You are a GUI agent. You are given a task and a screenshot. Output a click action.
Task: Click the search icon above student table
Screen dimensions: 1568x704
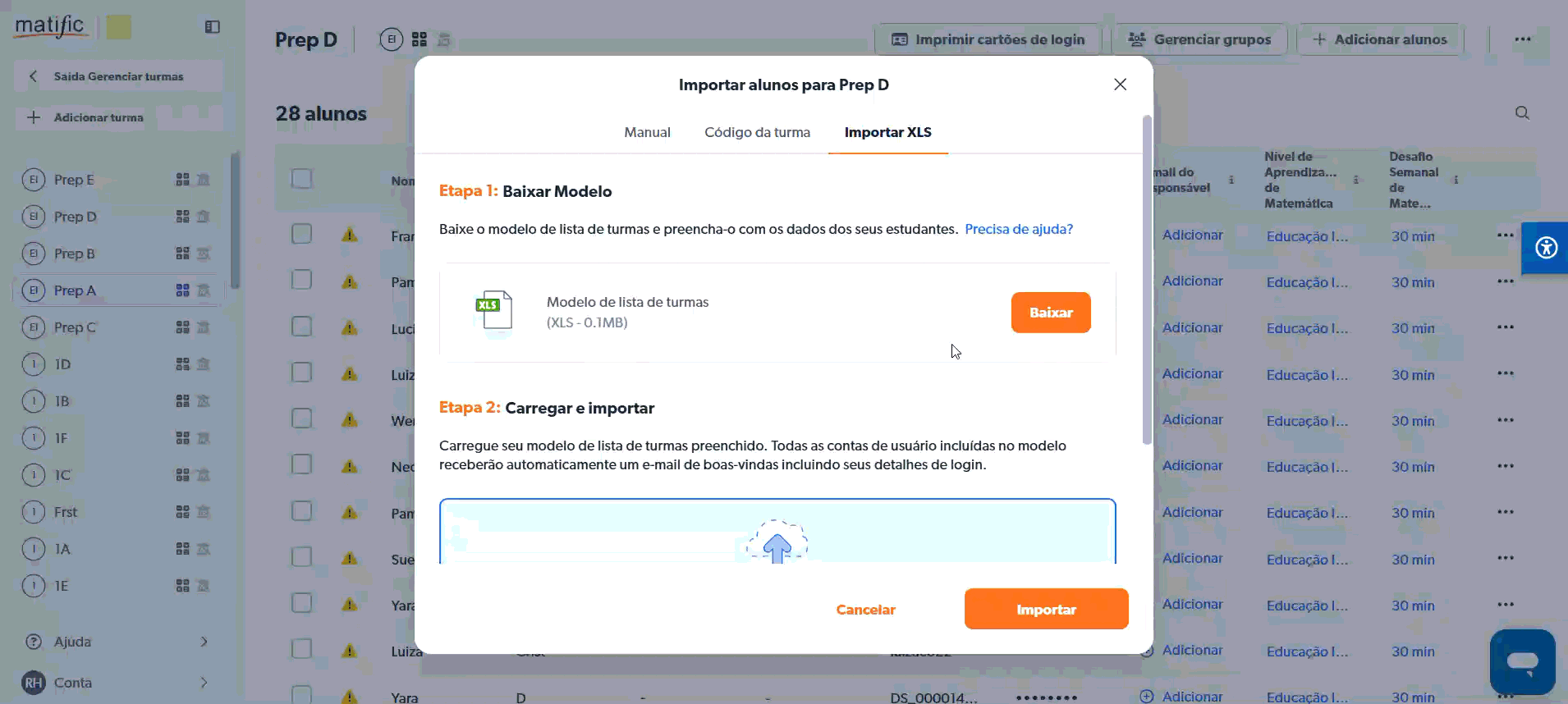pos(1522,113)
